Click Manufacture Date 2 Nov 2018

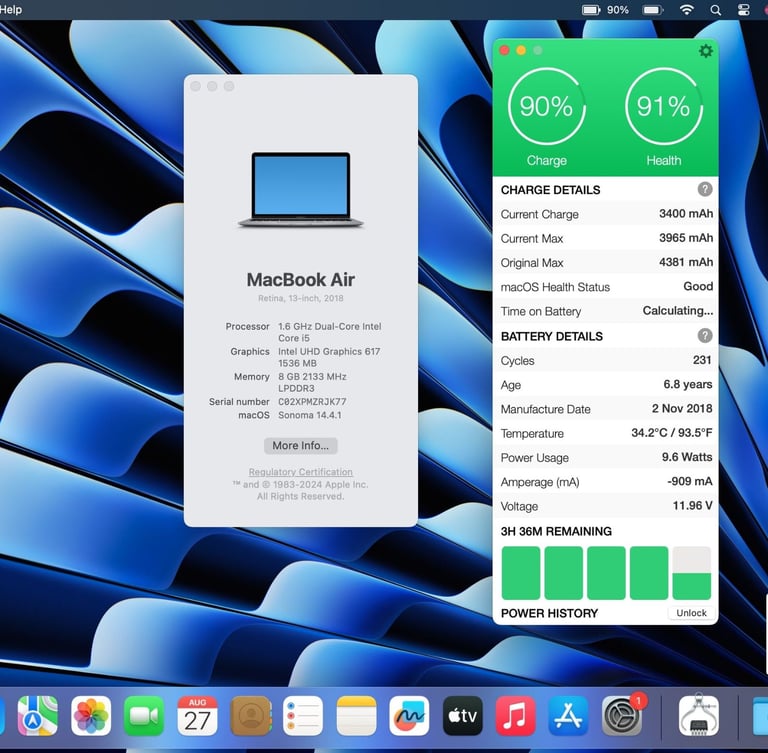pos(682,409)
